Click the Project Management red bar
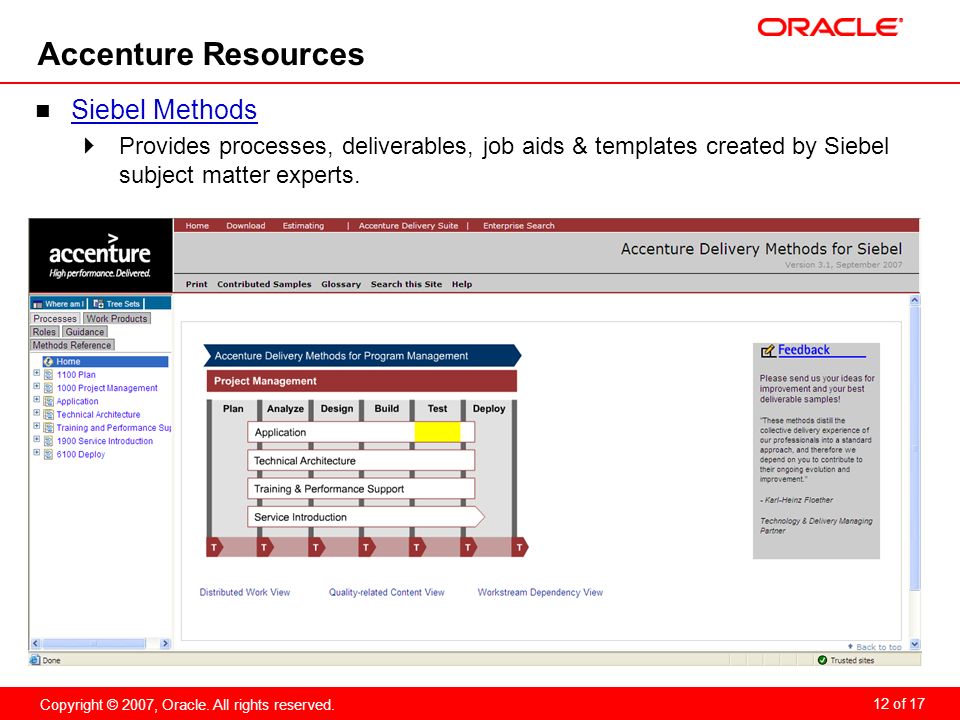 click(x=362, y=381)
